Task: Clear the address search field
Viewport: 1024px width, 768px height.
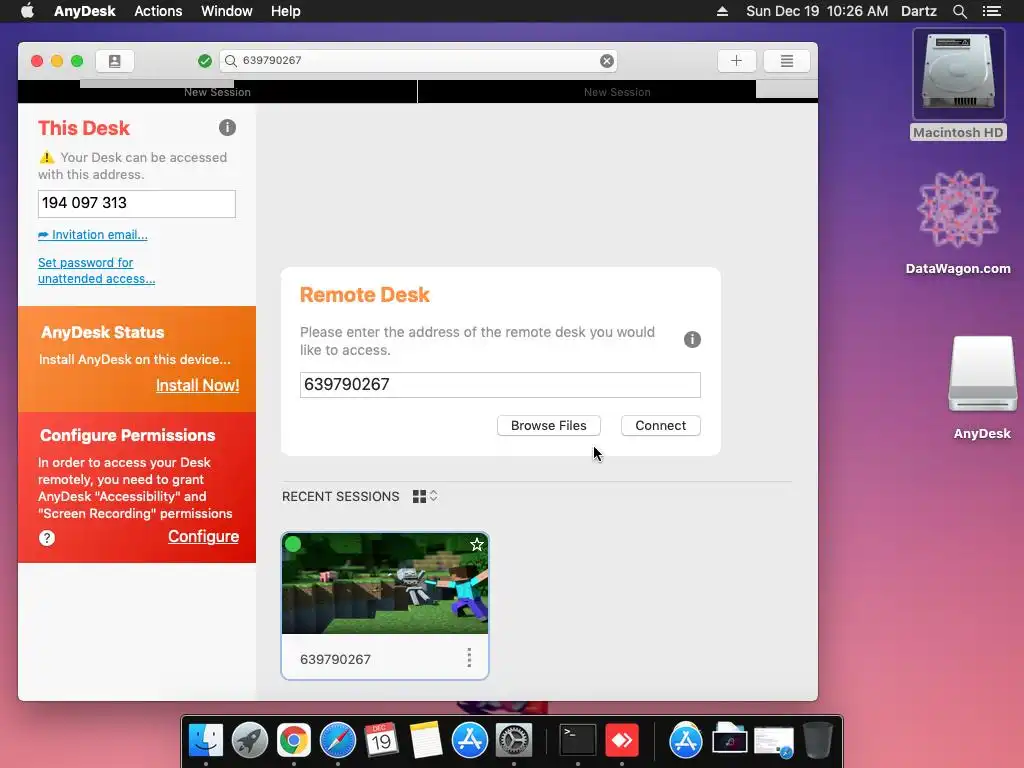Action: 607,61
